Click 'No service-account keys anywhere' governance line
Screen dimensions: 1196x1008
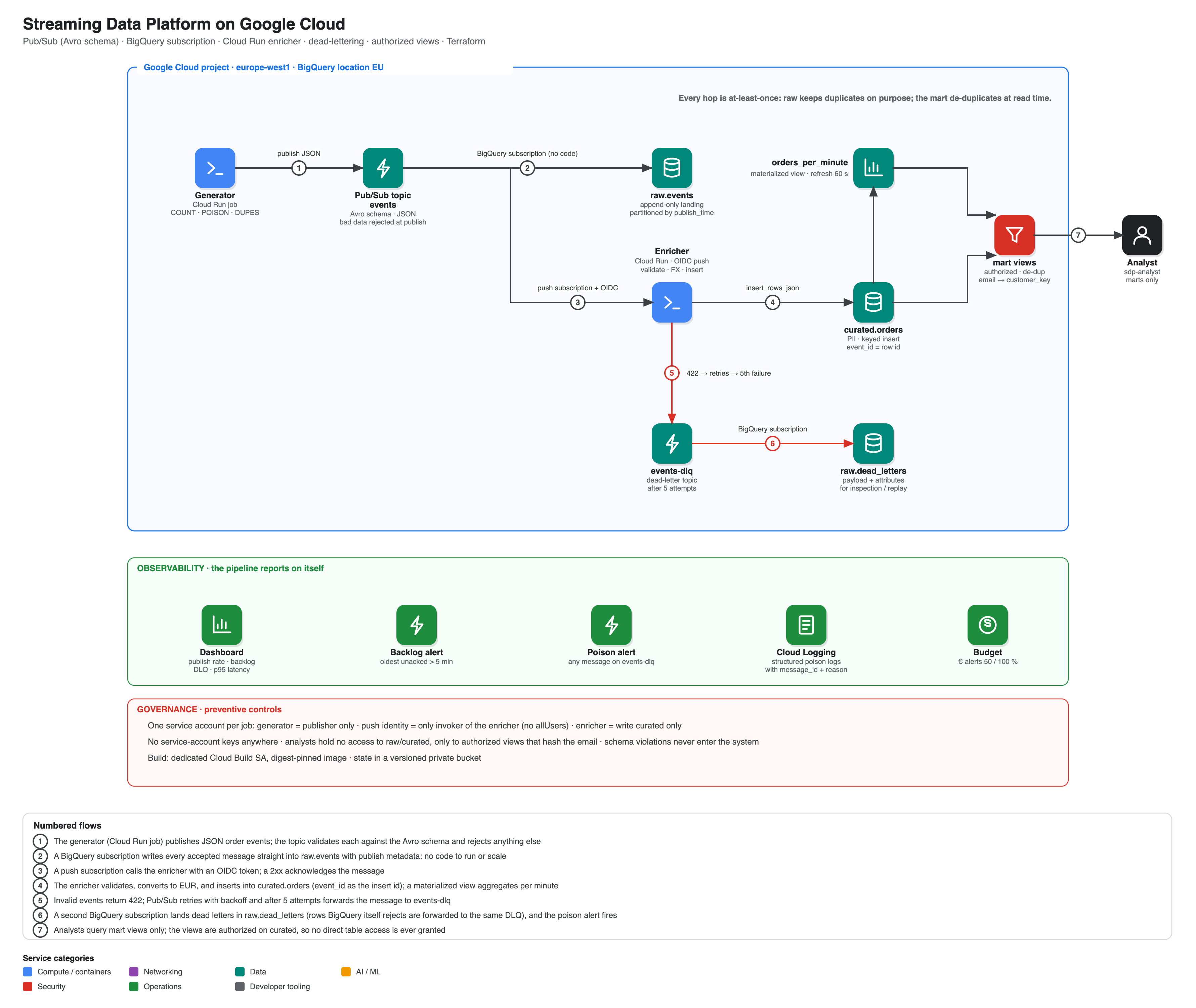pos(453,742)
